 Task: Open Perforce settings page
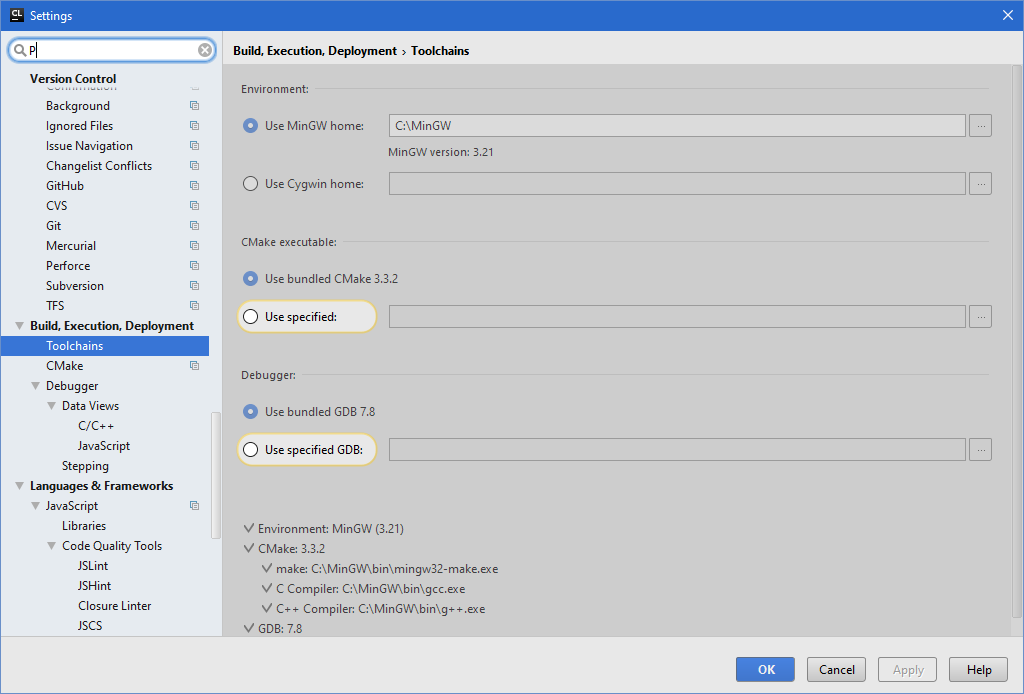(x=68, y=266)
